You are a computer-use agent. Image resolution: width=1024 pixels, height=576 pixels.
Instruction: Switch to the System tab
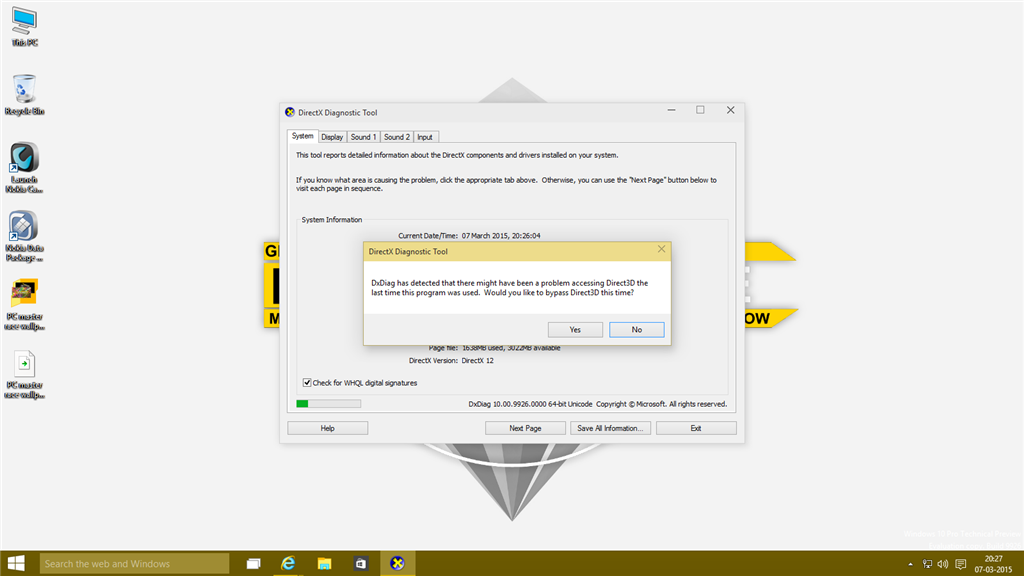pos(302,136)
